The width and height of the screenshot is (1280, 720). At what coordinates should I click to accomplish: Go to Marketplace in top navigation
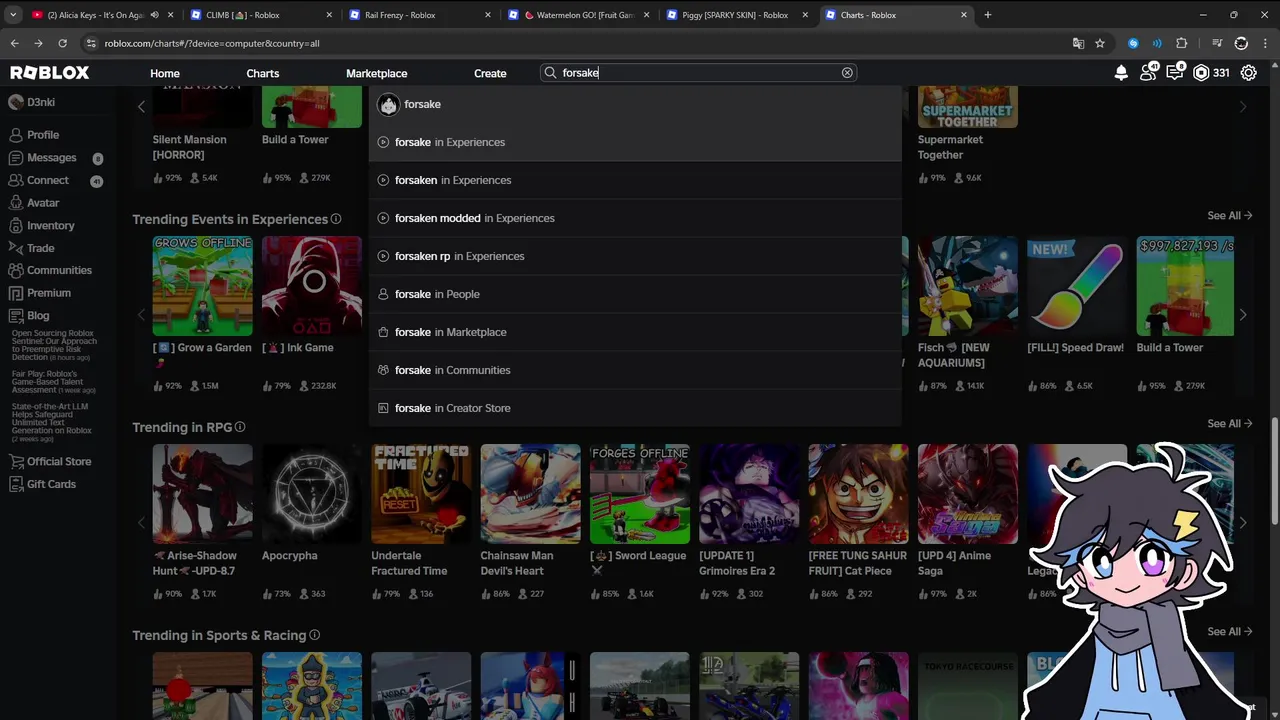pyautogui.click(x=376, y=73)
